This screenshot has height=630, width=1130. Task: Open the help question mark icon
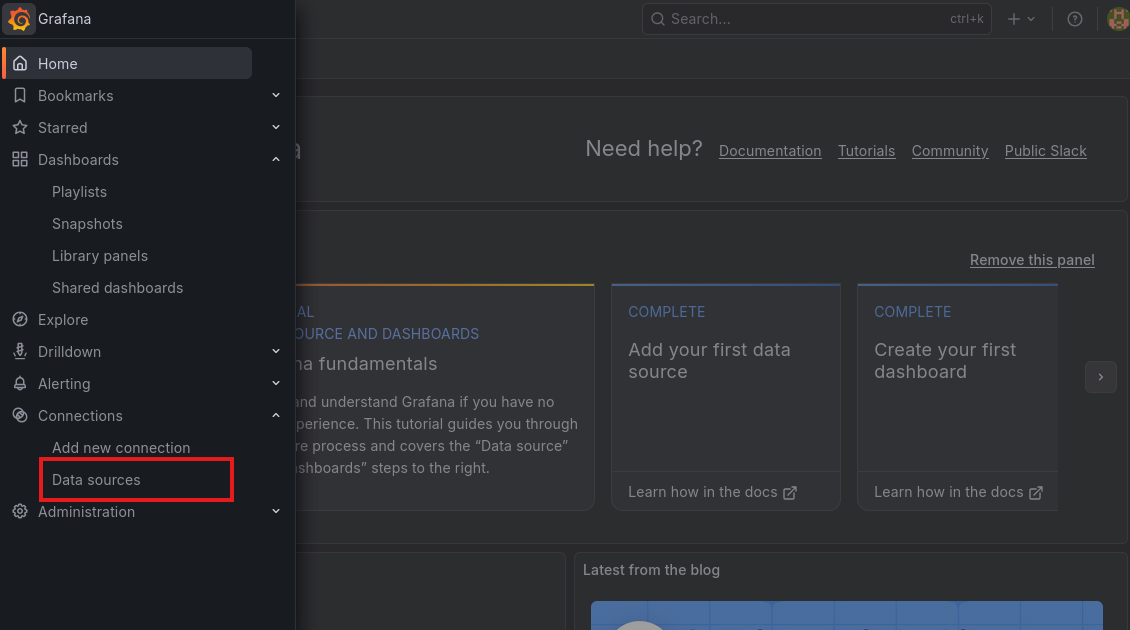(1075, 19)
